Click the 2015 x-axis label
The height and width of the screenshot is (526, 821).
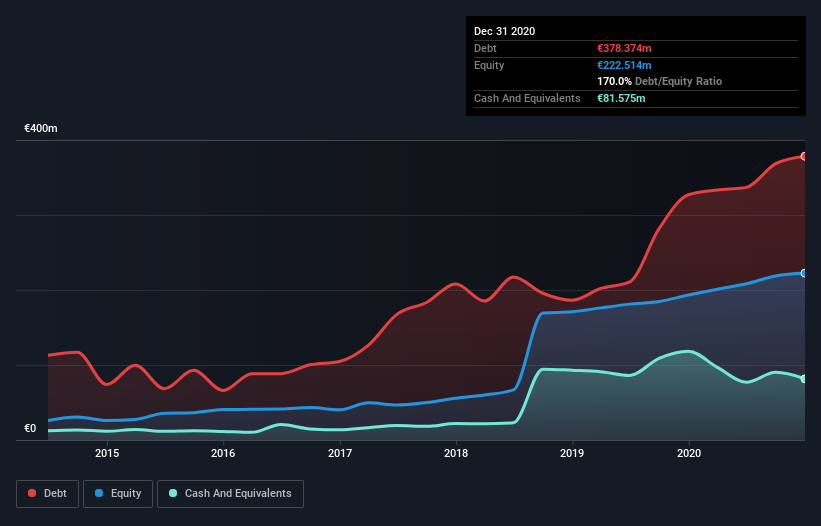tap(107, 453)
